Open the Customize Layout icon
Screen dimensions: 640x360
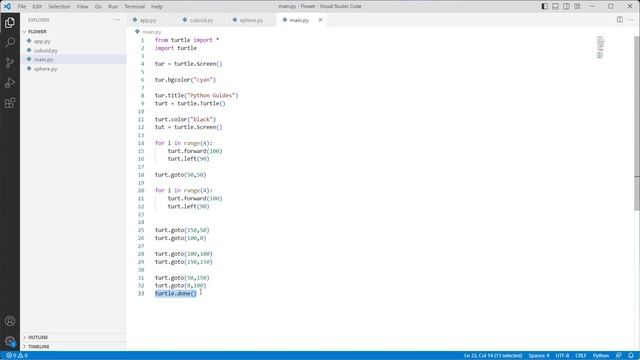point(577,6)
